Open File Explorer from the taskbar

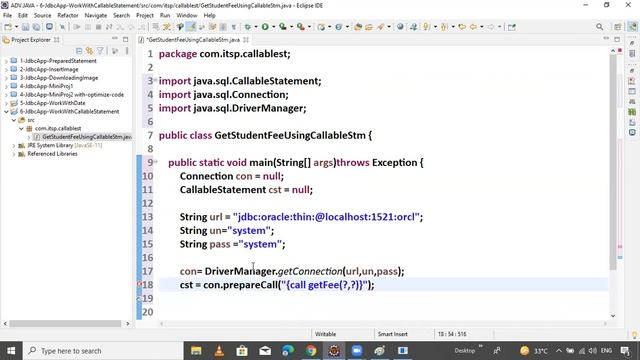coord(196,351)
